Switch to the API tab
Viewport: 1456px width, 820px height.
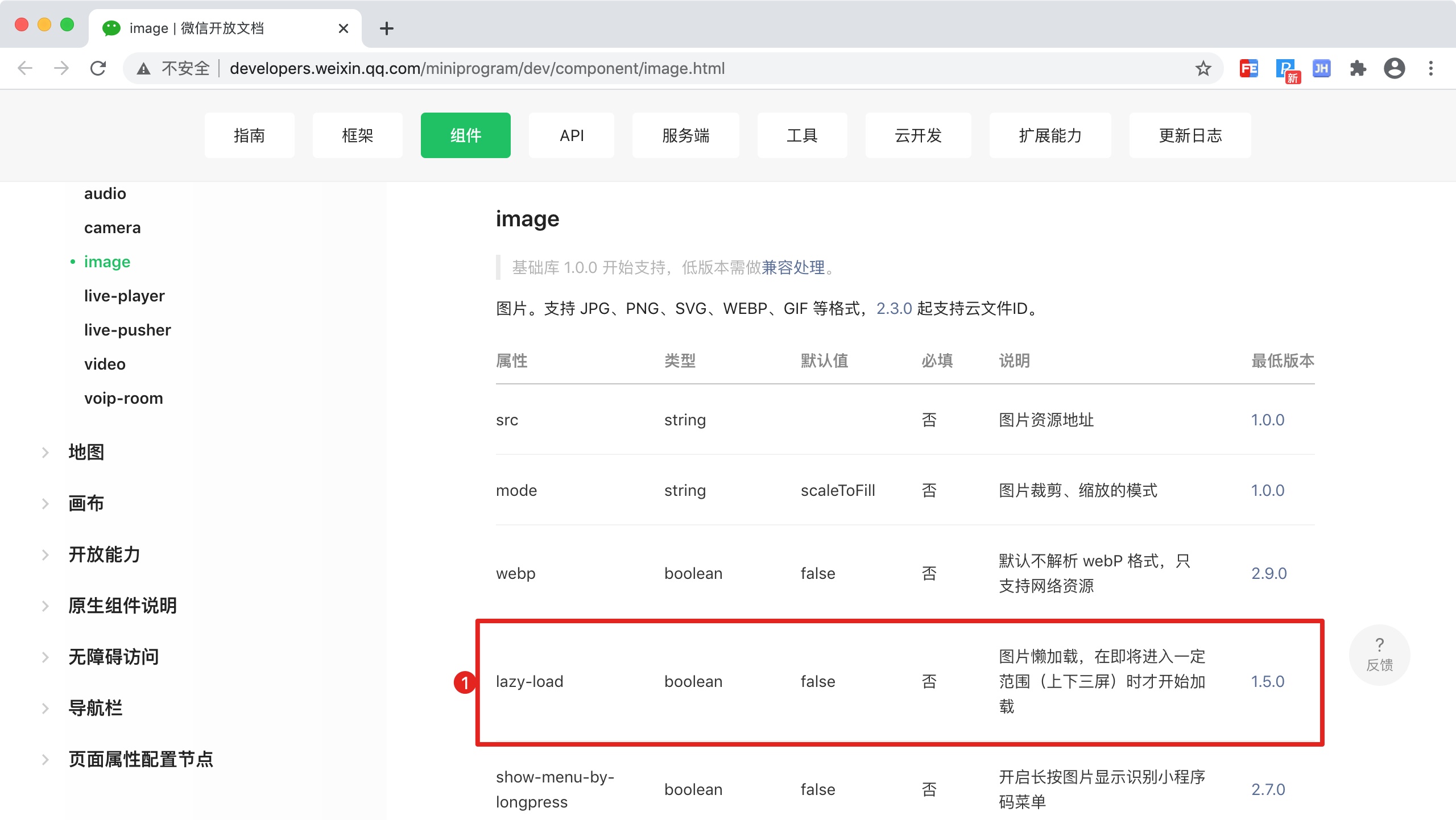(572, 135)
